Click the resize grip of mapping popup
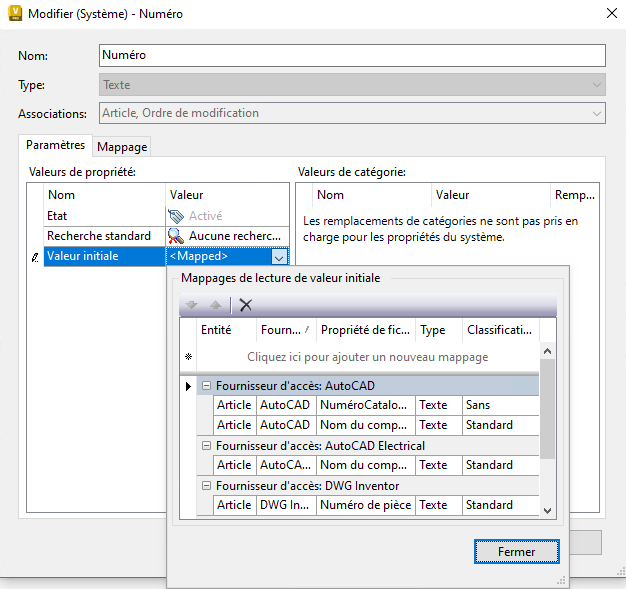The image size is (626, 589). pos(562,580)
